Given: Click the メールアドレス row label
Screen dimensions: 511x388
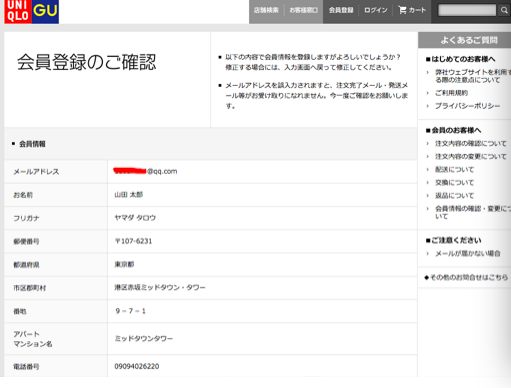Looking at the screenshot, I should click(36, 172).
